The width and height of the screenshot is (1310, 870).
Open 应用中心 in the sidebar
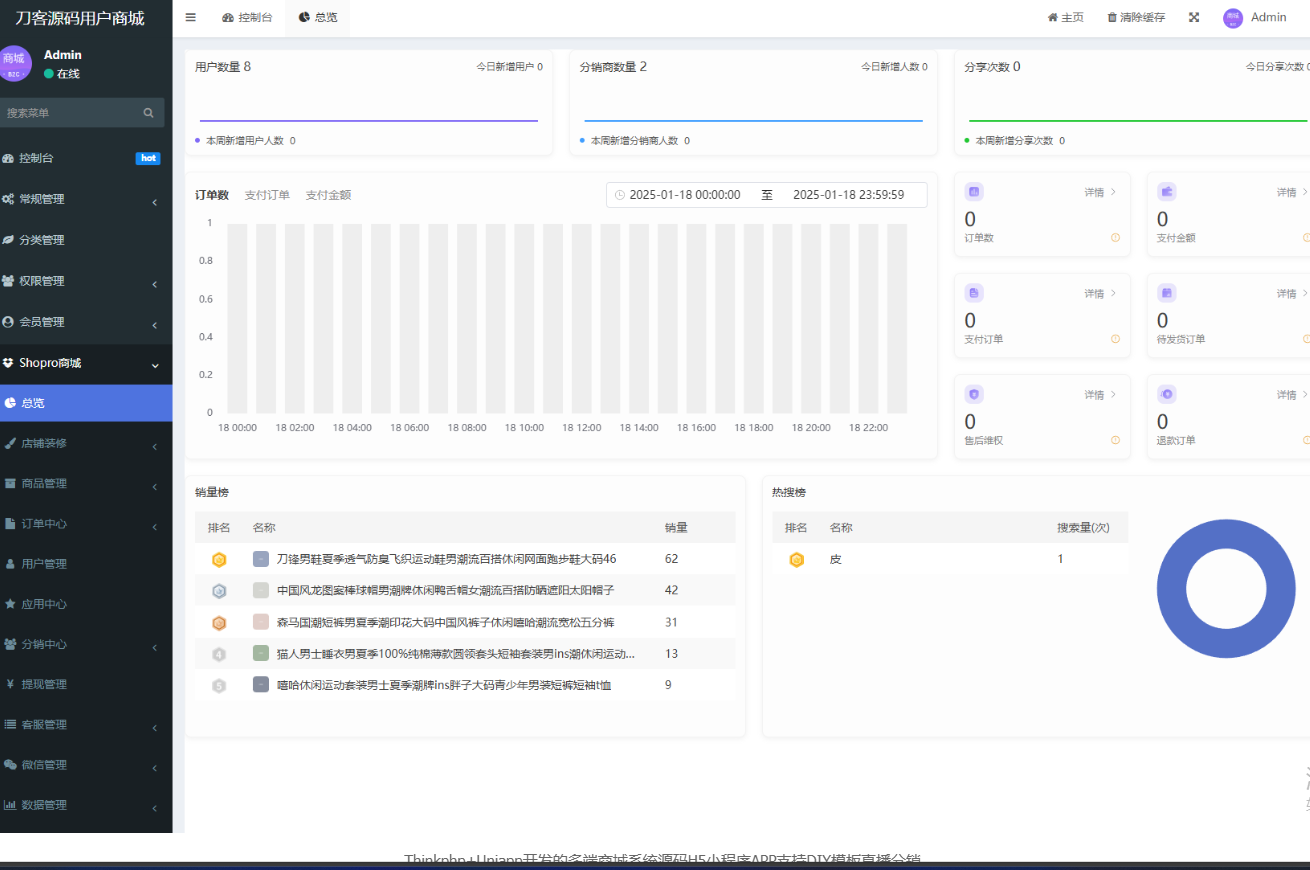86,604
